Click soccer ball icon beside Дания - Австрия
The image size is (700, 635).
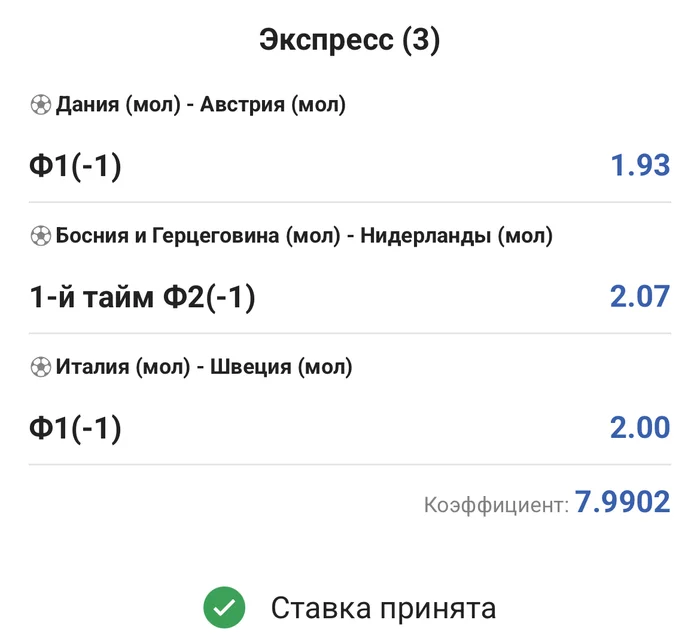coord(41,105)
